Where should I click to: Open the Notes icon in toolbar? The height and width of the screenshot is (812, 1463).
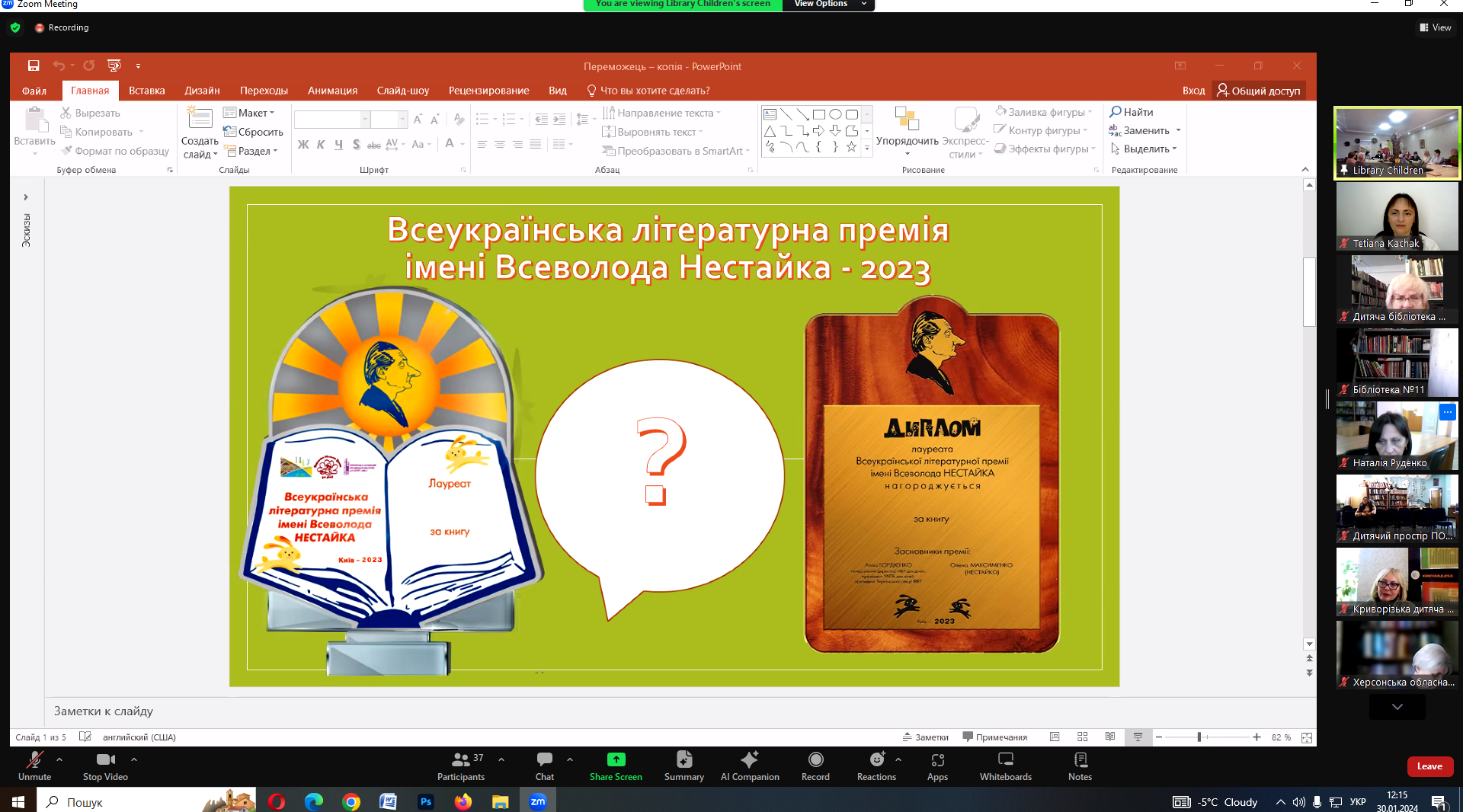[1080, 760]
